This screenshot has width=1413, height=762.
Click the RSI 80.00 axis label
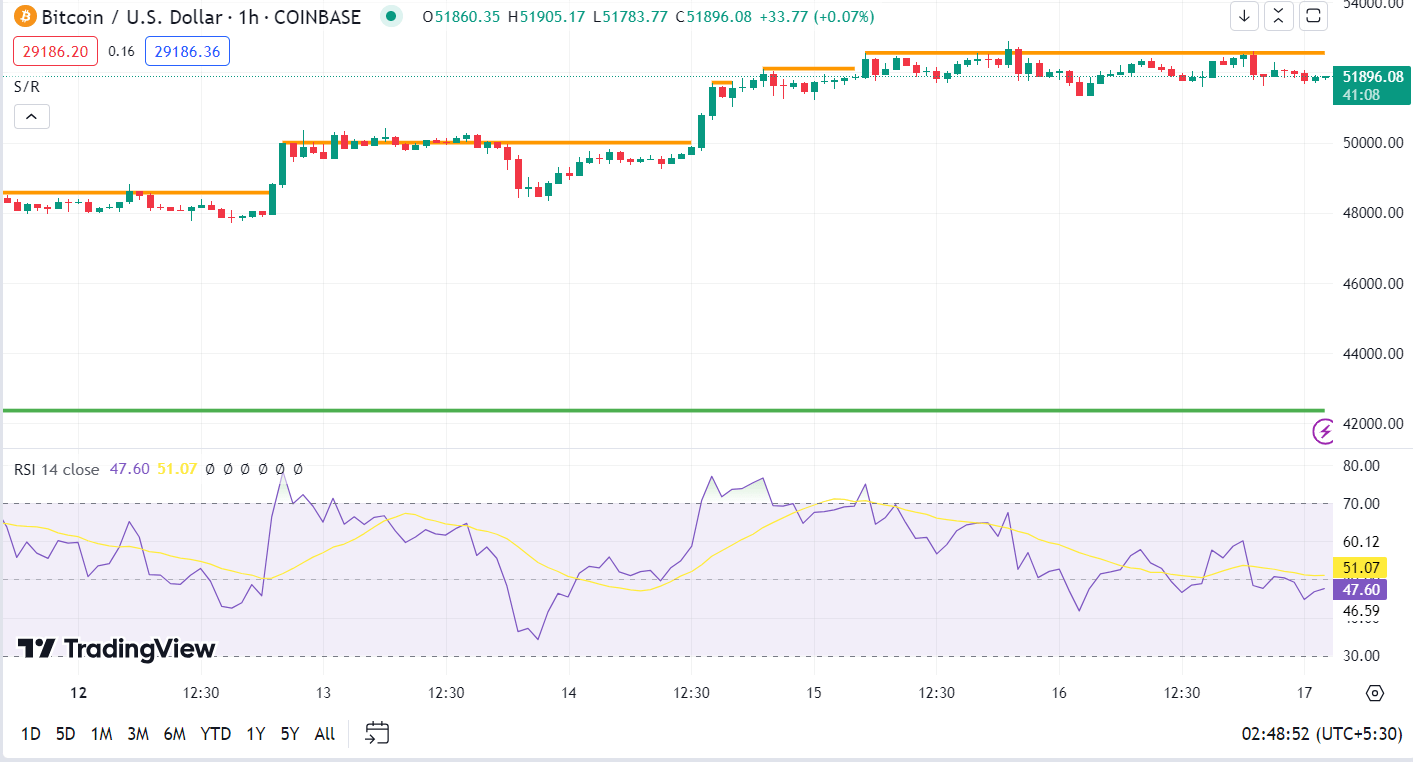[x=1361, y=466]
